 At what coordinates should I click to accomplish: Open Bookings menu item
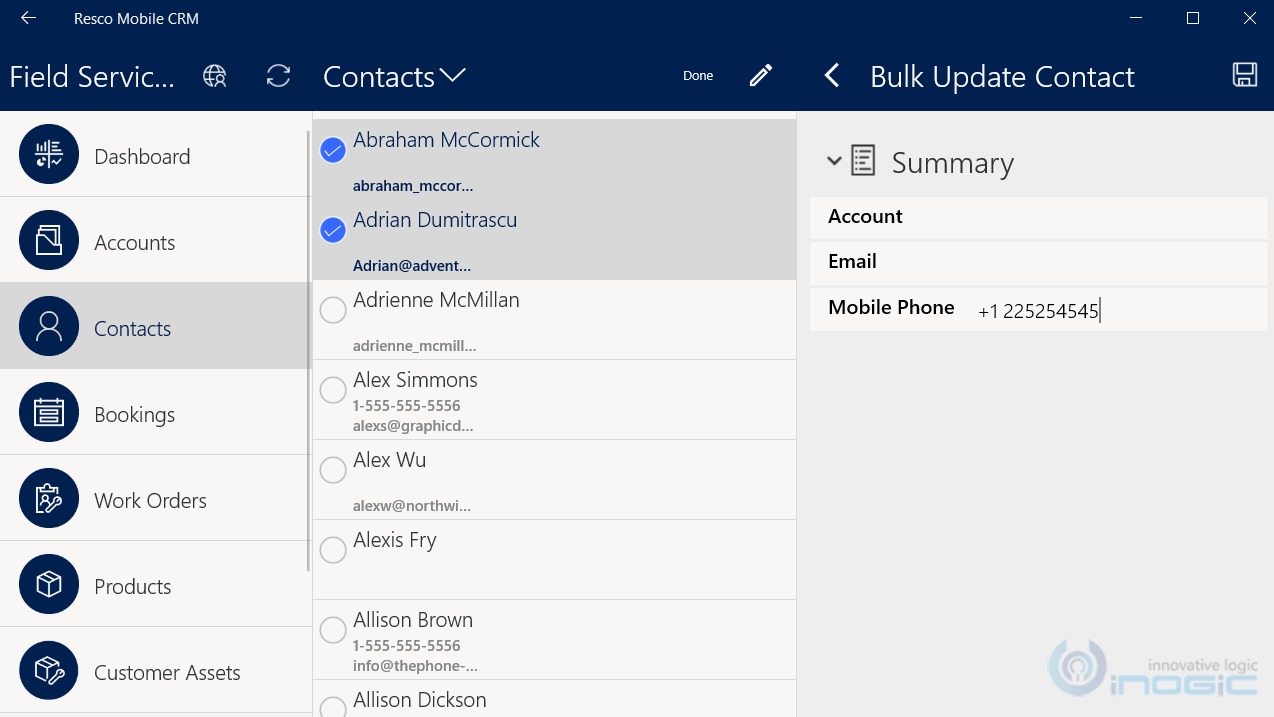coord(155,412)
